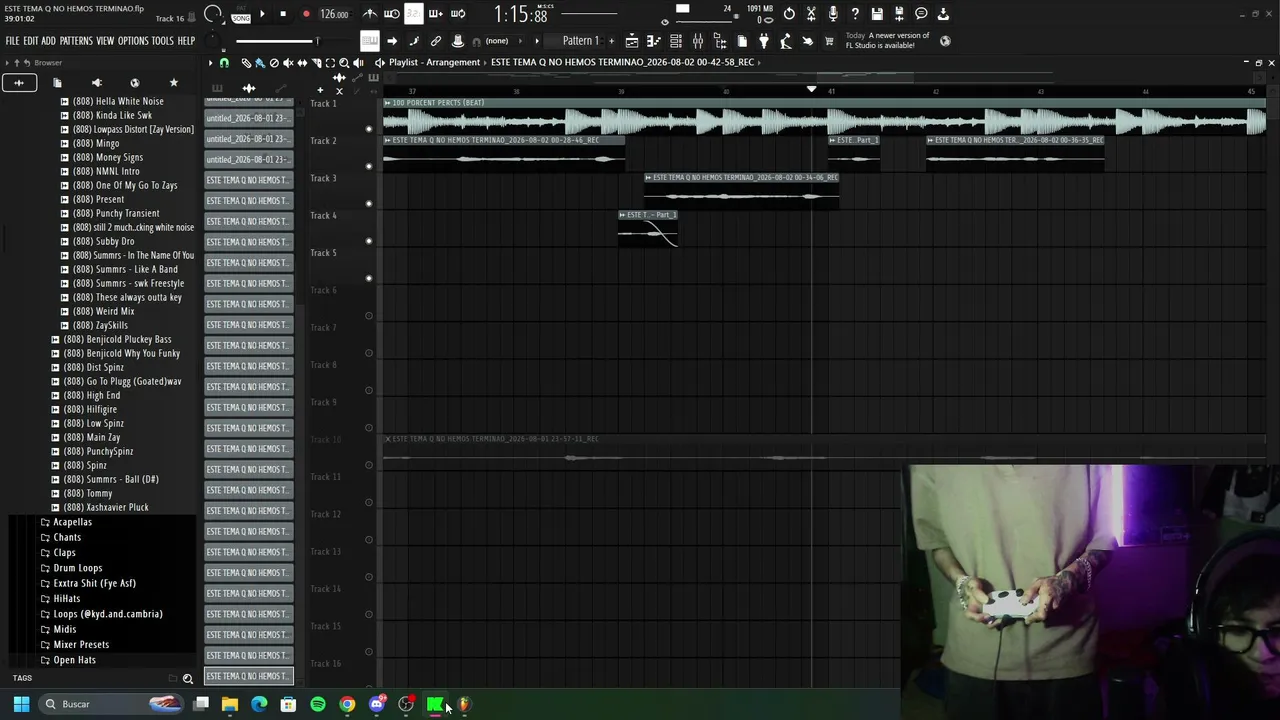Open the plugin picker plug icon
Viewport: 1280px width, 720px height.
point(763,41)
